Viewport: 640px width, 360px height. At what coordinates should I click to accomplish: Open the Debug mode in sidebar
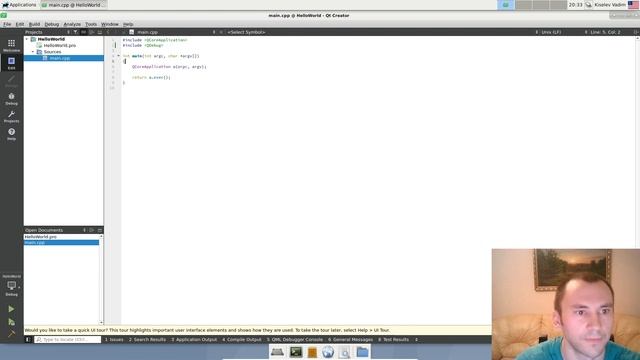click(11, 99)
